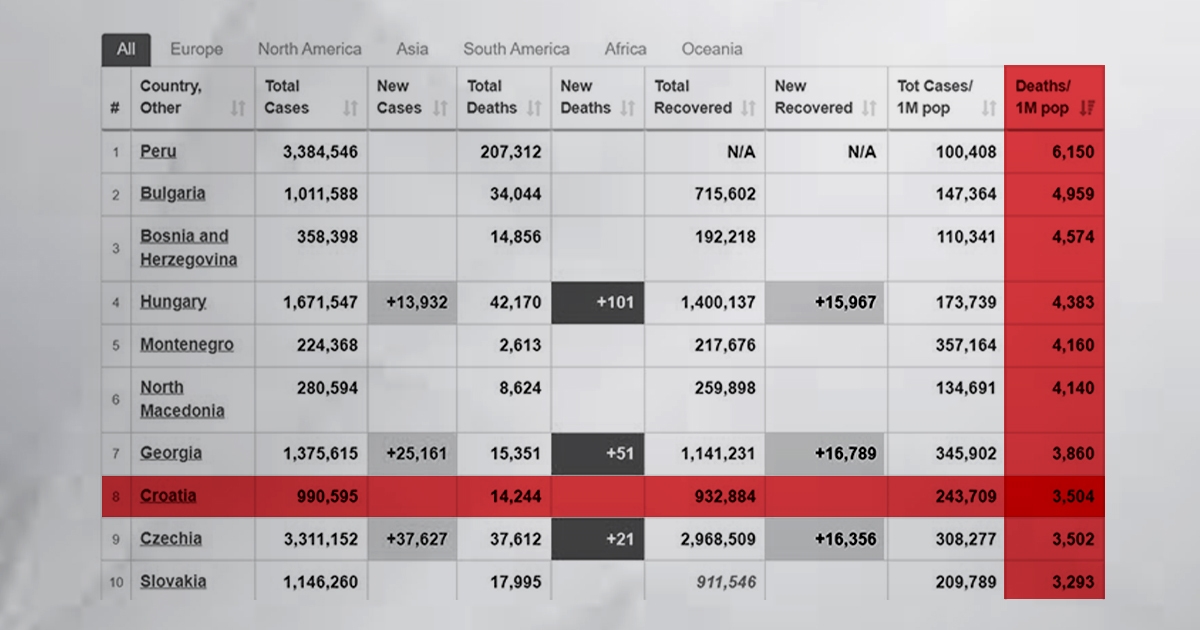Viewport: 1200px width, 630px height.
Task: Select Georgia's new cases cell +25,161
Action: coord(412,453)
